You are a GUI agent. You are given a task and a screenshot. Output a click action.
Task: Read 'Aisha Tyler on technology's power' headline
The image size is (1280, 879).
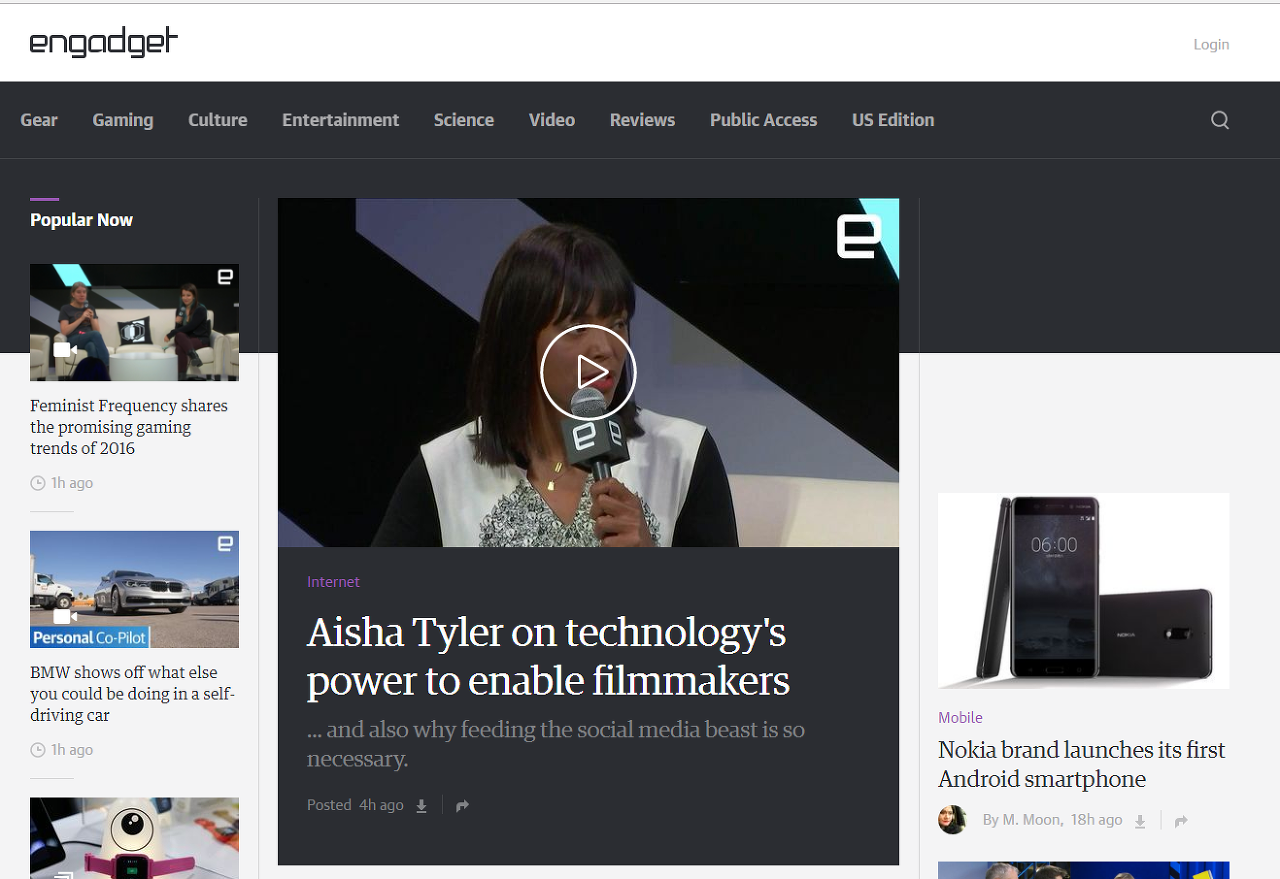548,657
